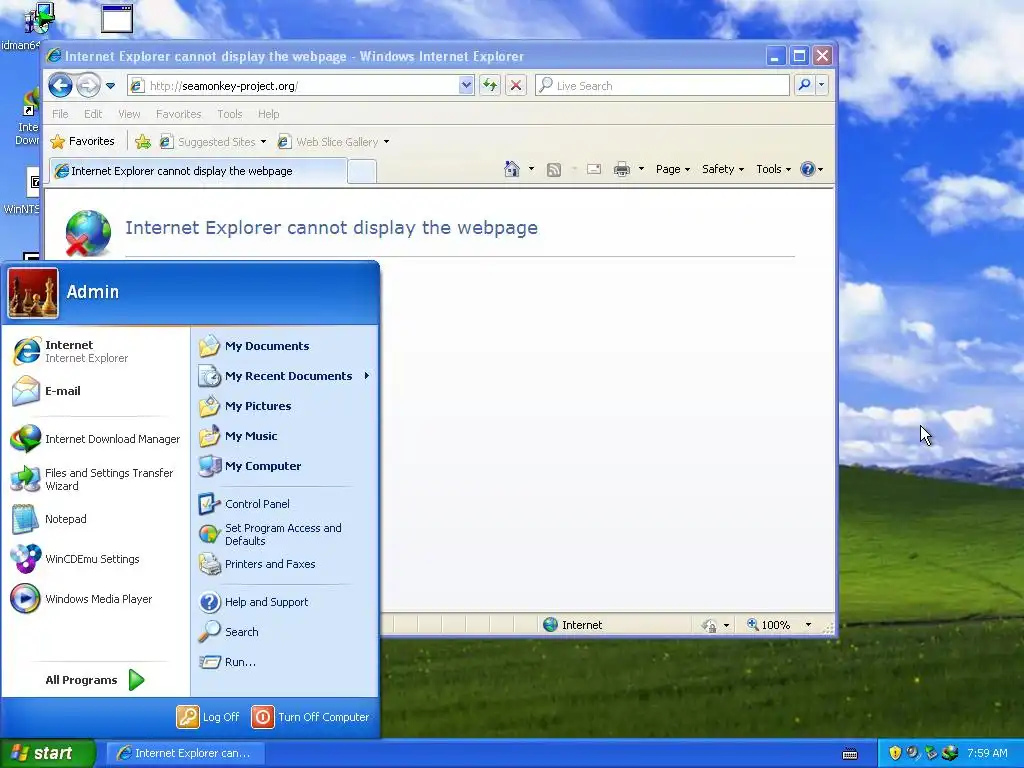Click the on-screen keyboard tray icon
This screenshot has width=1024, height=768.
[x=850, y=754]
